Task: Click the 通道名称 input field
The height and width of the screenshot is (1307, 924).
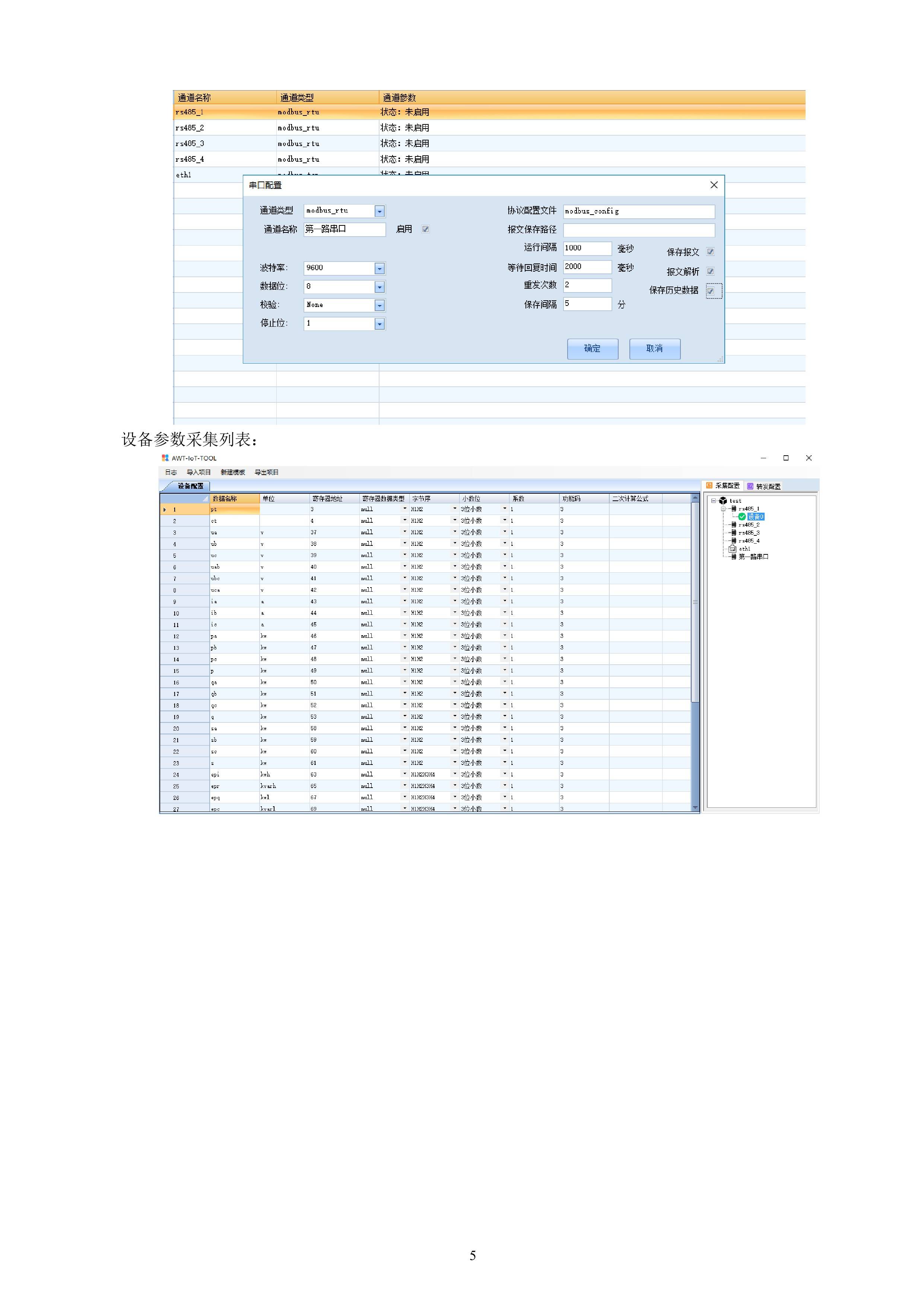Action: click(344, 230)
